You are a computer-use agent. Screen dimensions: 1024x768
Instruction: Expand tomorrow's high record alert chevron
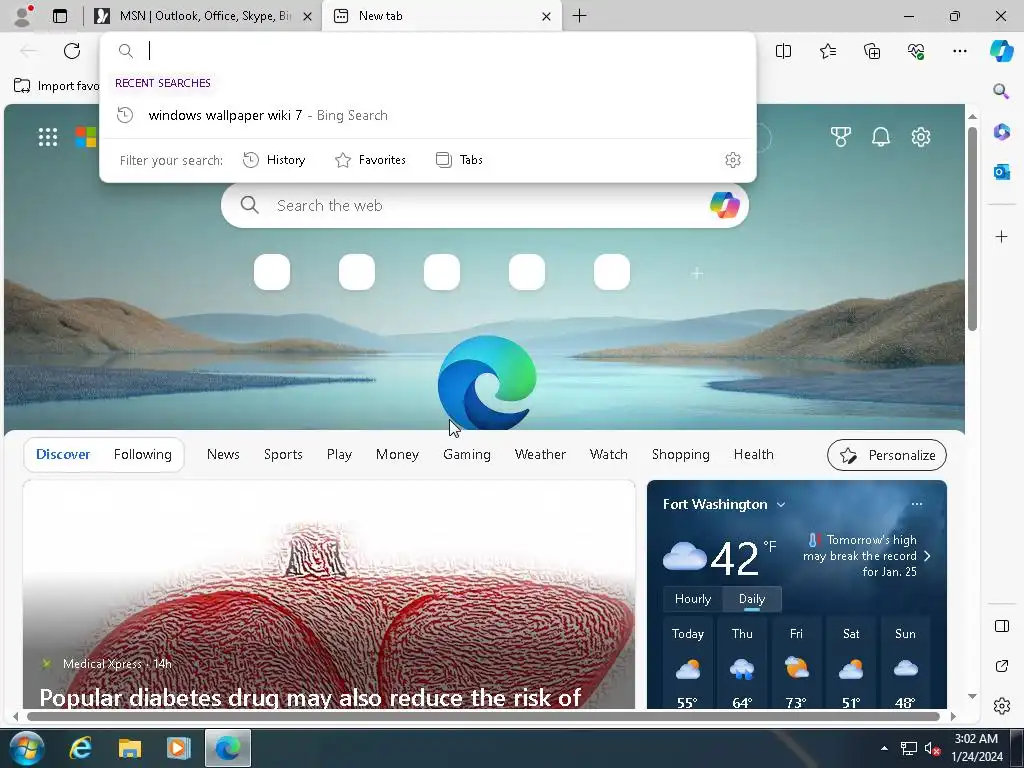pyautogui.click(x=927, y=556)
